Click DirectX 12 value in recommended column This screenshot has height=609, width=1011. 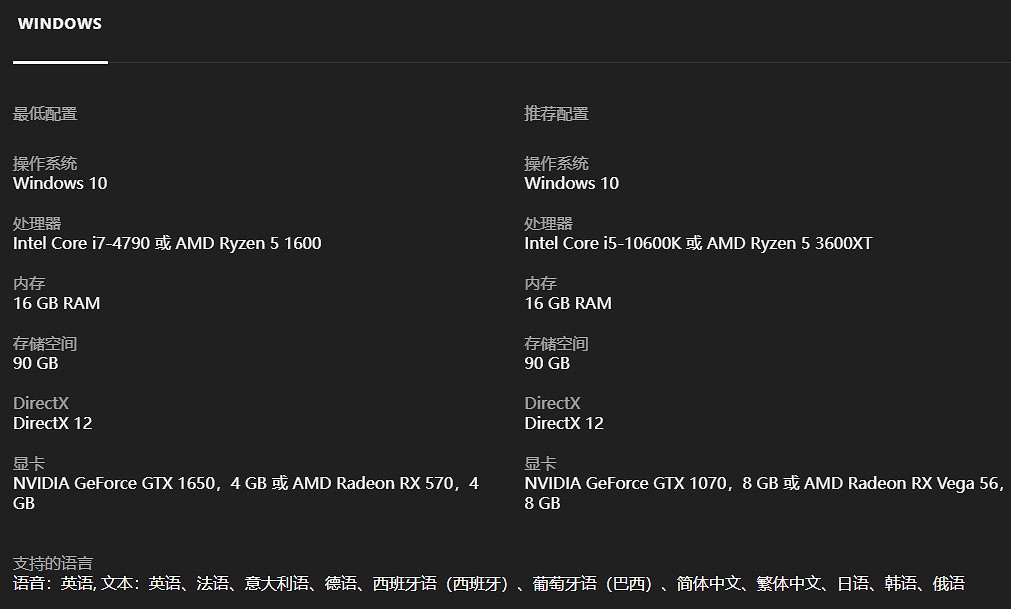pos(563,423)
